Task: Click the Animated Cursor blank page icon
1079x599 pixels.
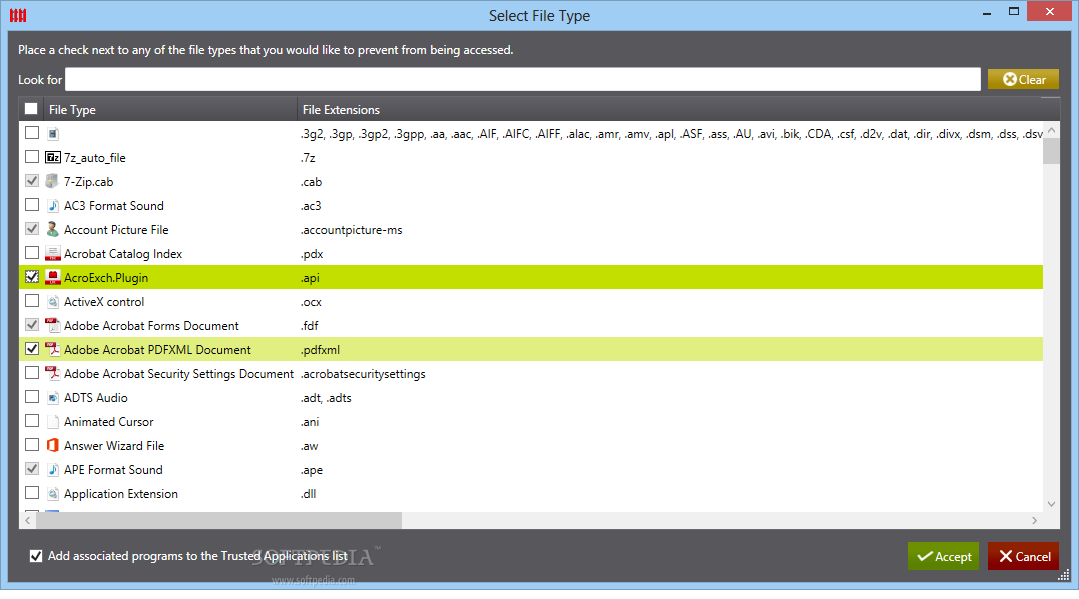Action: tap(53, 422)
